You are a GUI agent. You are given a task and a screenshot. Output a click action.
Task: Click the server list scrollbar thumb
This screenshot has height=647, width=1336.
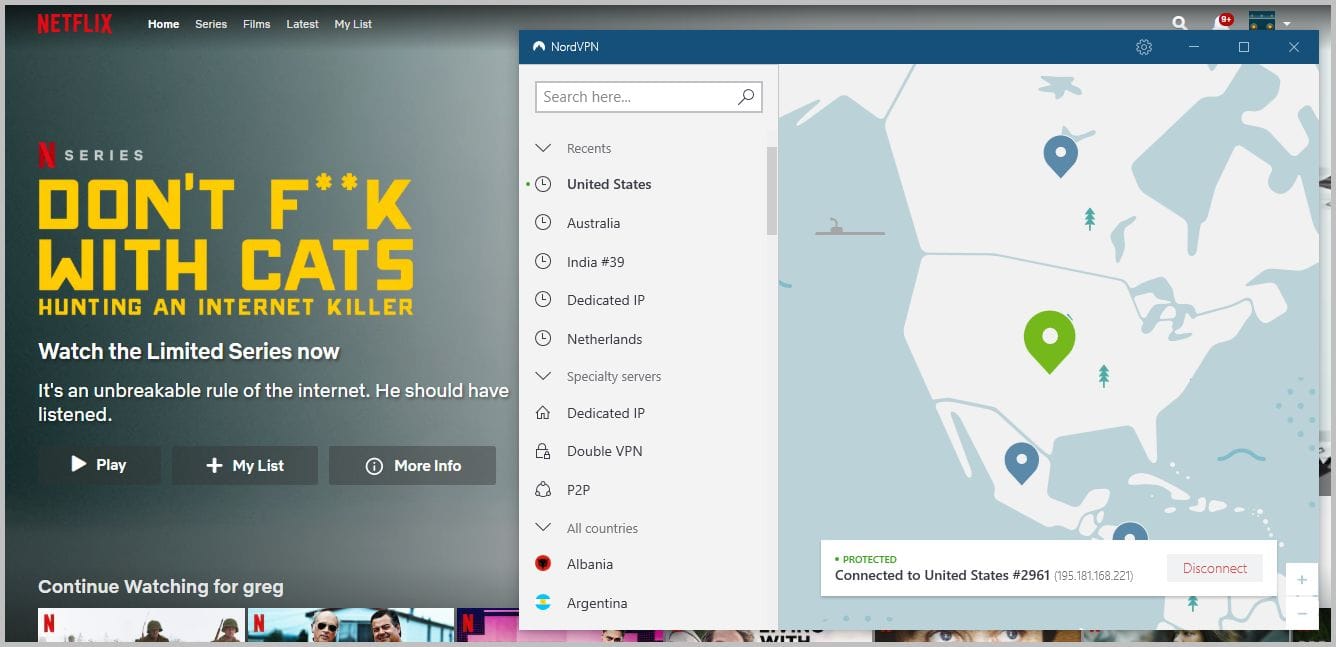pyautogui.click(x=772, y=190)
